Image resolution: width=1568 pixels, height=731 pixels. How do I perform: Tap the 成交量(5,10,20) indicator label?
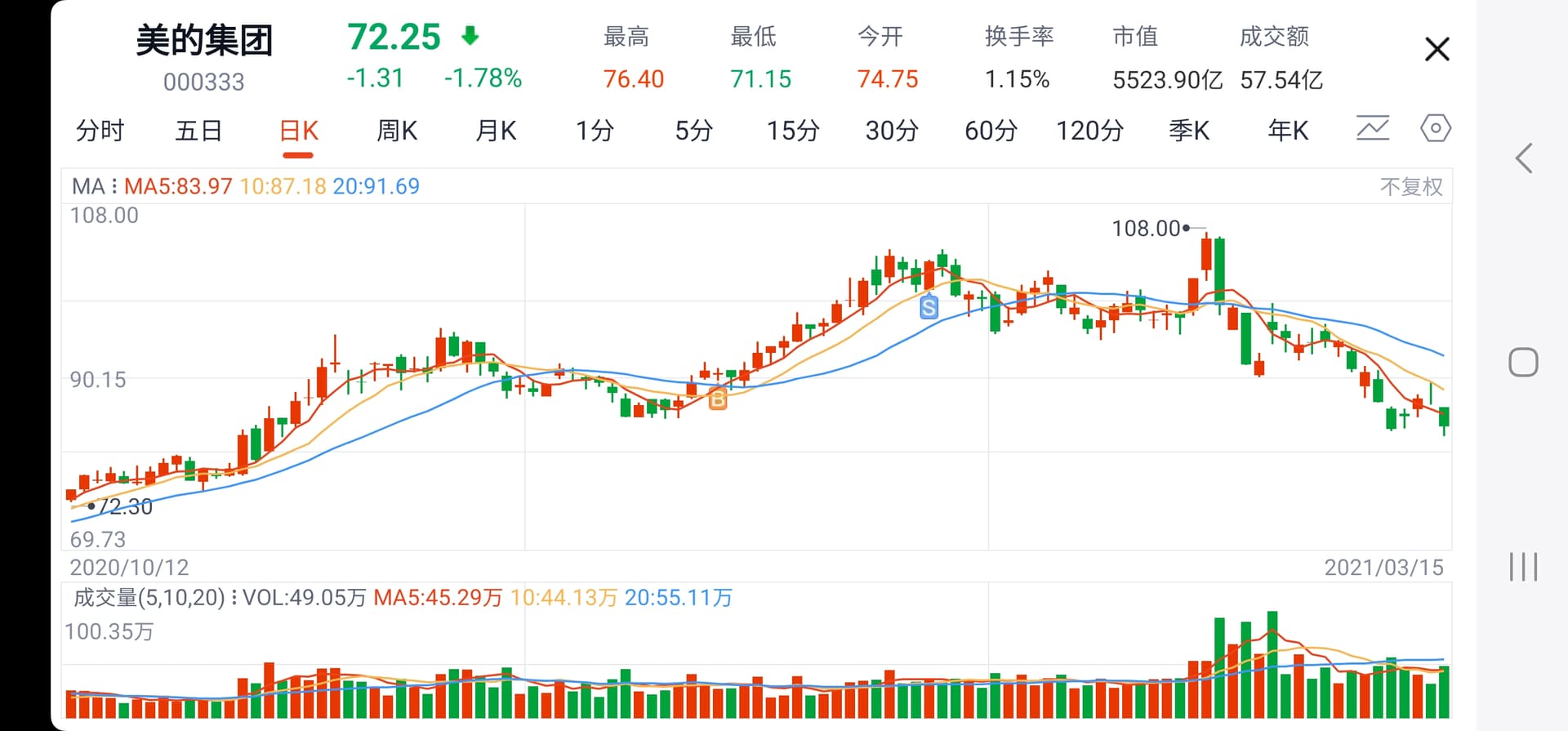pos(149,598)
